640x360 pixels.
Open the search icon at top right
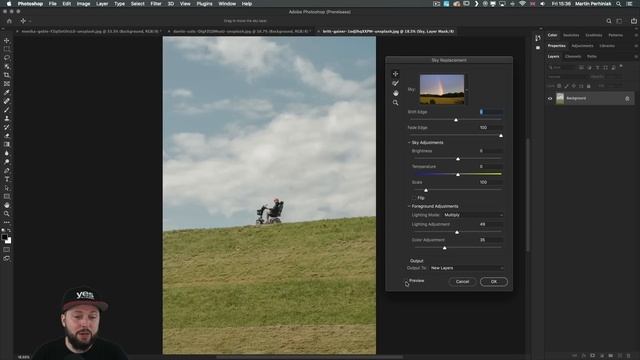coord(609,21)
